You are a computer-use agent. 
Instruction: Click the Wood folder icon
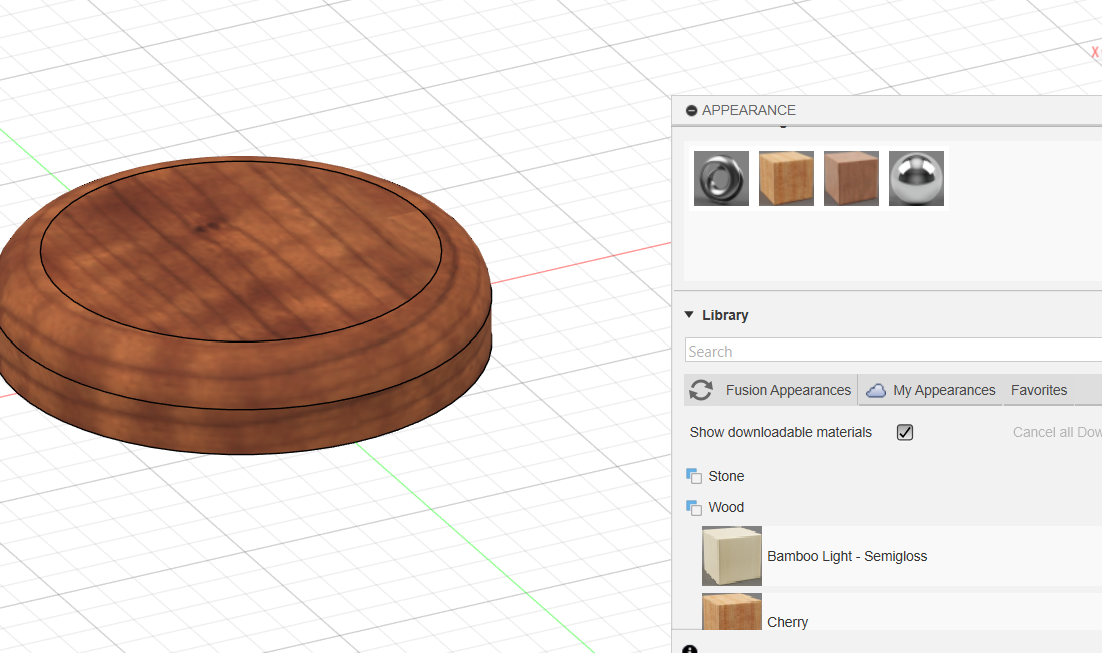(x=694, y=507)
